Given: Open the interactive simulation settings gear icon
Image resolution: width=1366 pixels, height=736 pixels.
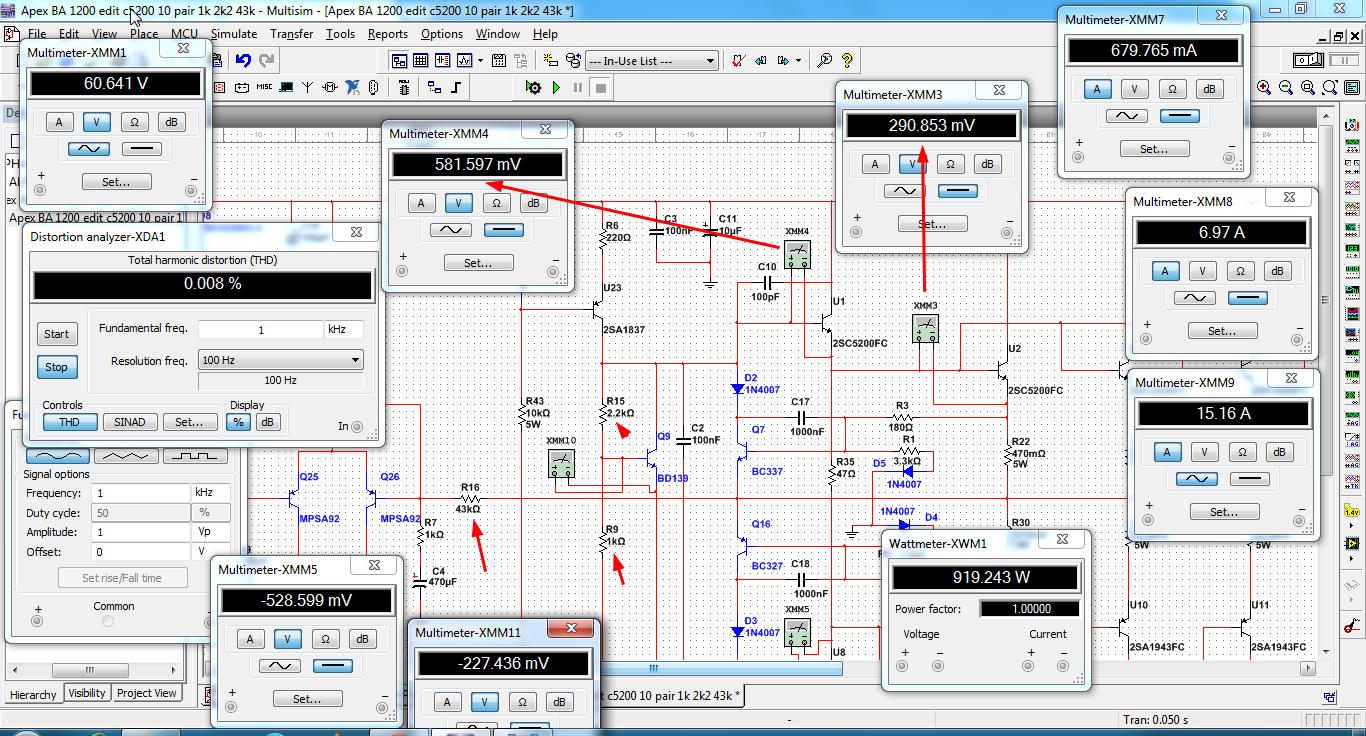Looking at the screenshot, I should click(534, 88).
